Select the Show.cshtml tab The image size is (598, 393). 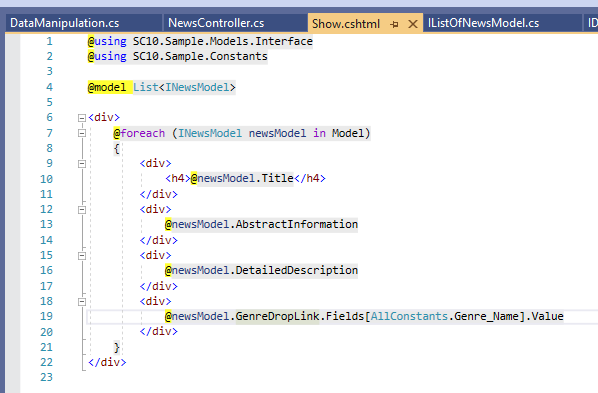[346, 24]
